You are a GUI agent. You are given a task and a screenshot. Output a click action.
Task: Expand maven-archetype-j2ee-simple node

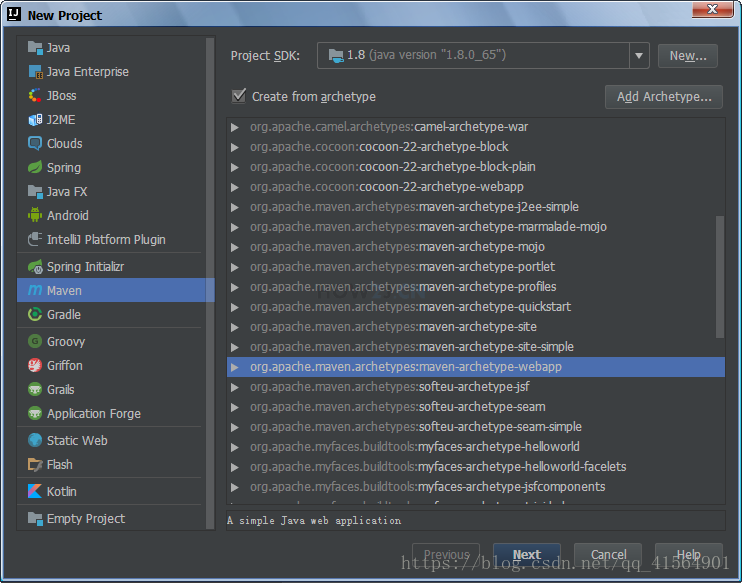pyautogui.click(x=235, y=207)
